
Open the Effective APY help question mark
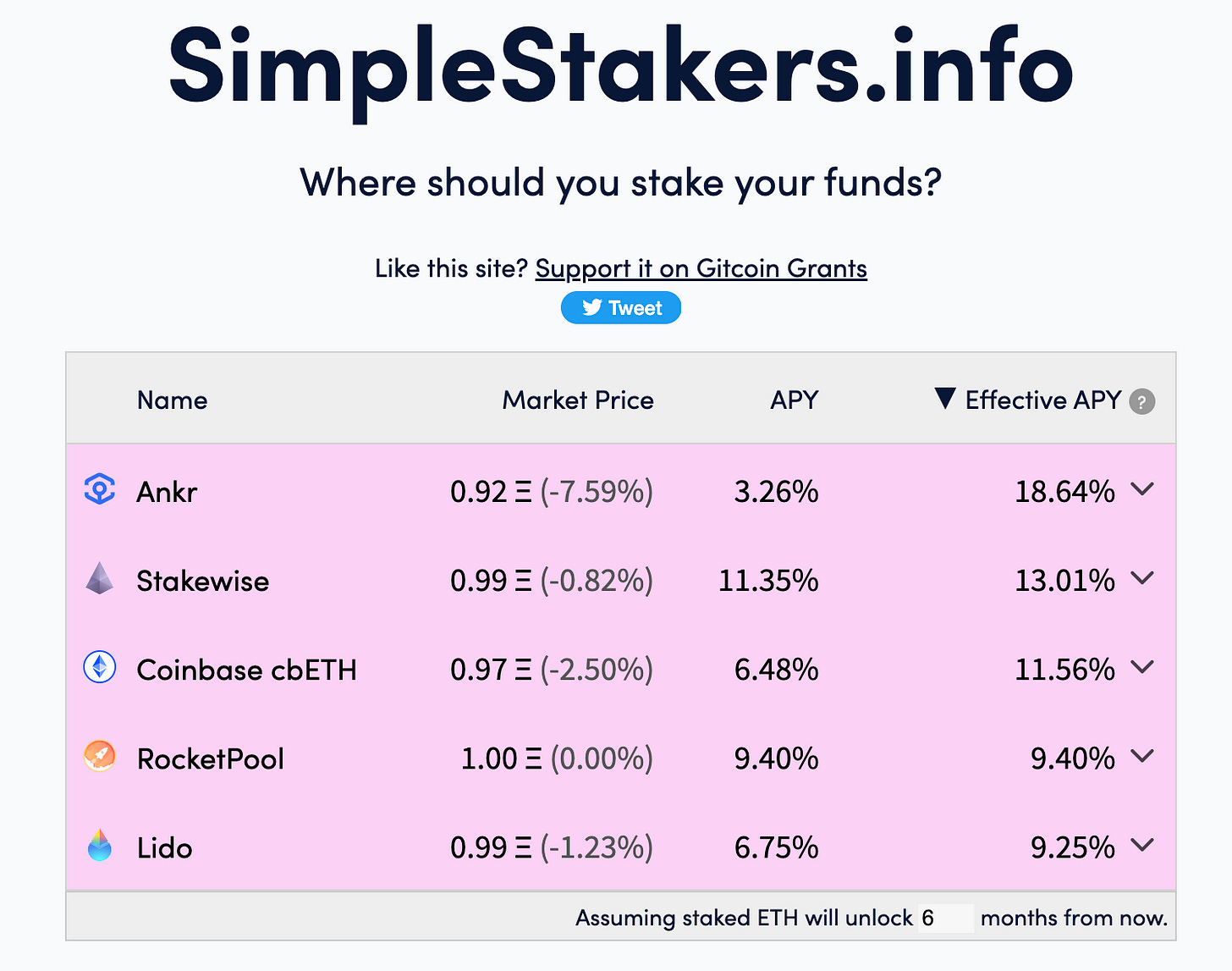[x=1142, y=402]
